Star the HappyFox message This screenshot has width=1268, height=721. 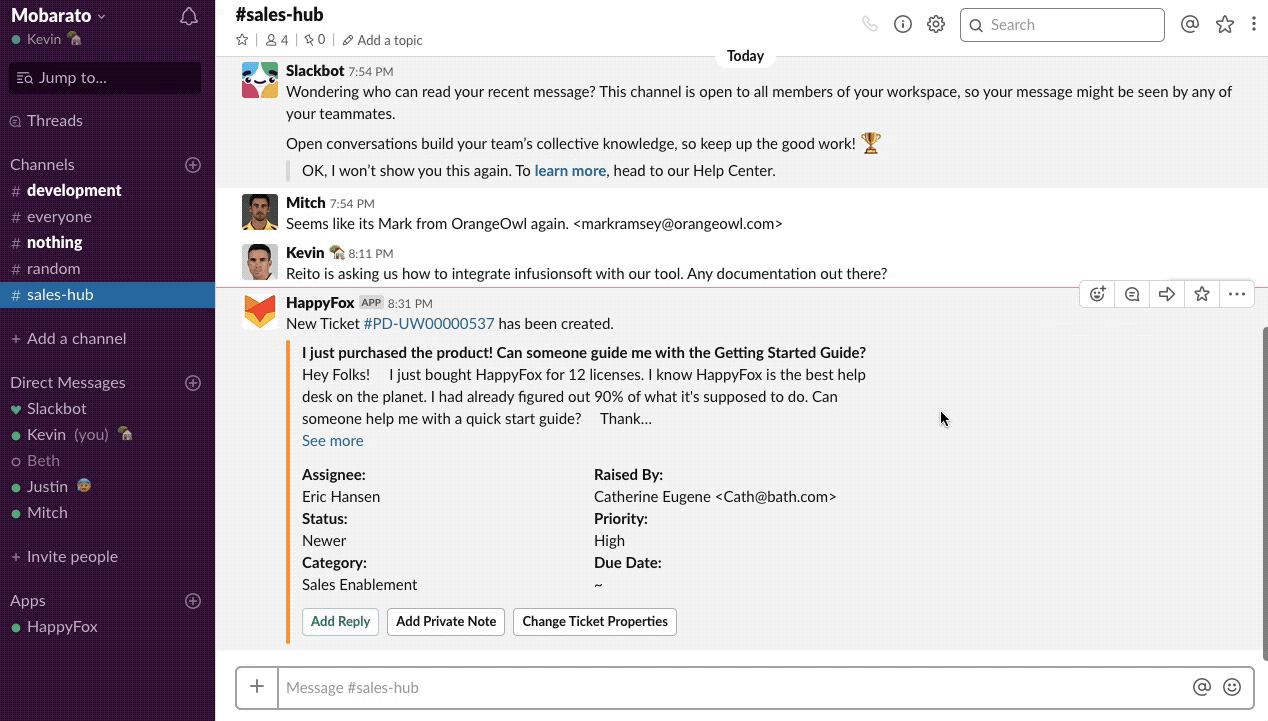(1202, 294)
